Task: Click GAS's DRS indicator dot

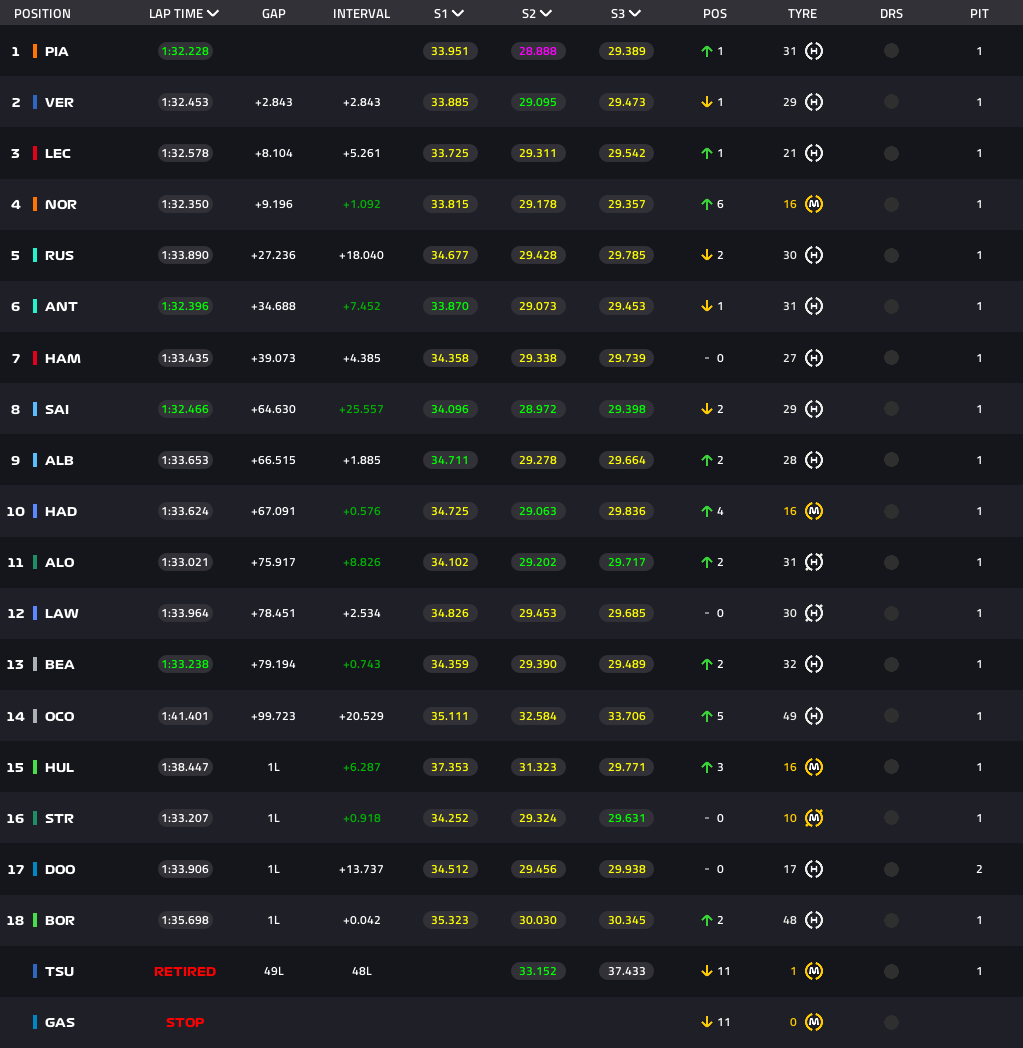Action: (891, 1022)
